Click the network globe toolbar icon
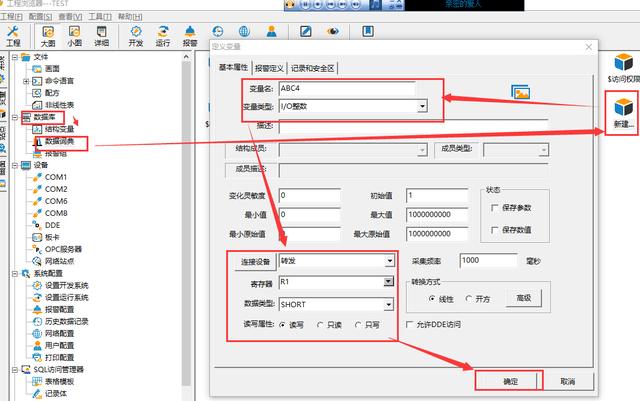Image resolution: width=640 pixels, height=401 pixels. coord(244,31)
